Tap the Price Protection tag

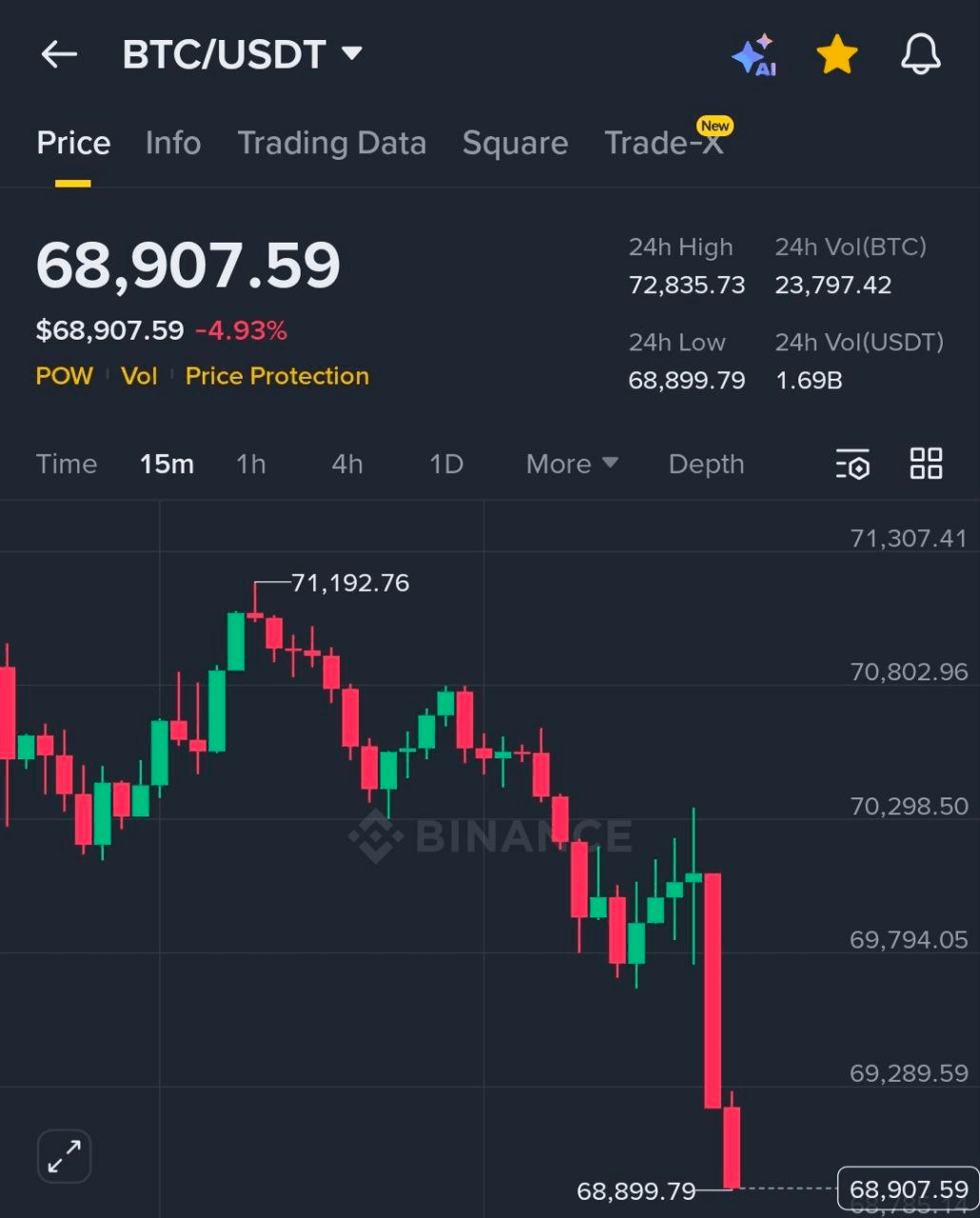coord(277,377)
